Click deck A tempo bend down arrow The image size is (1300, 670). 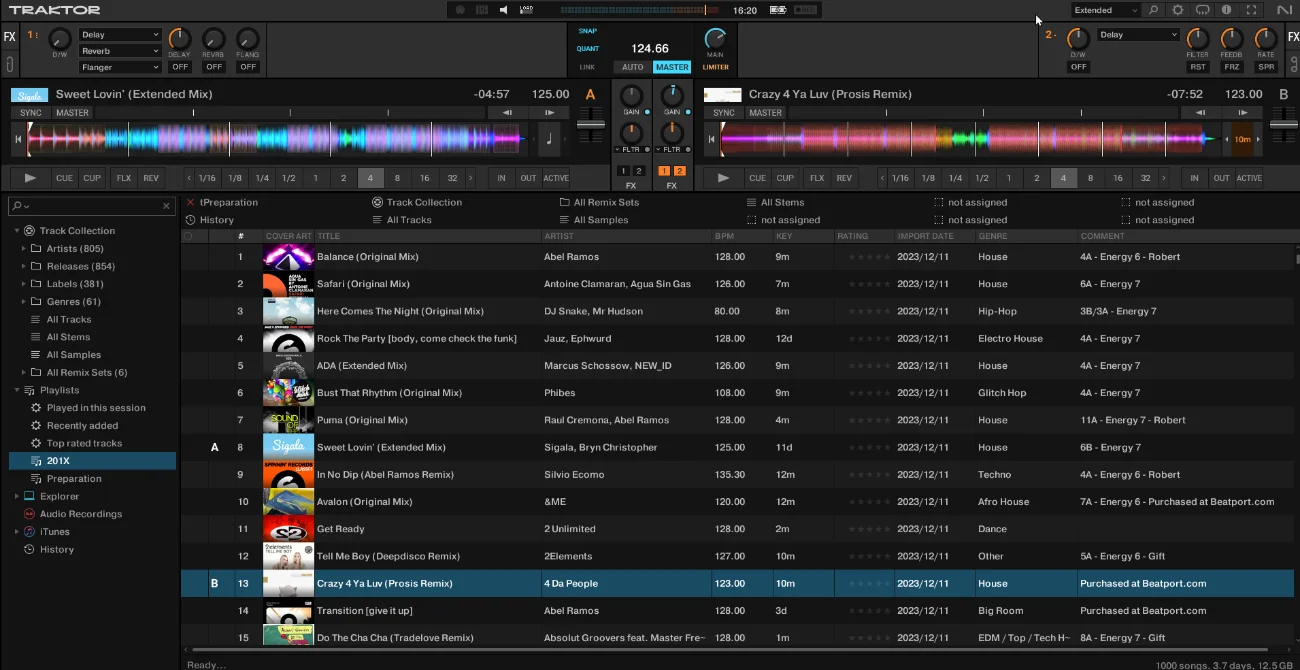[x=507, y=113]
